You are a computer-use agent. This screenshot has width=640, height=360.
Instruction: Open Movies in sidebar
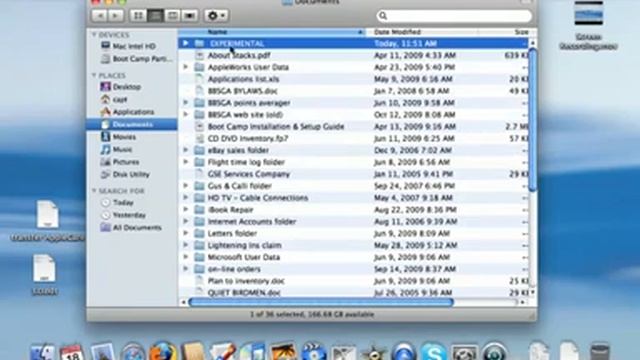click(x=118, y=137)
